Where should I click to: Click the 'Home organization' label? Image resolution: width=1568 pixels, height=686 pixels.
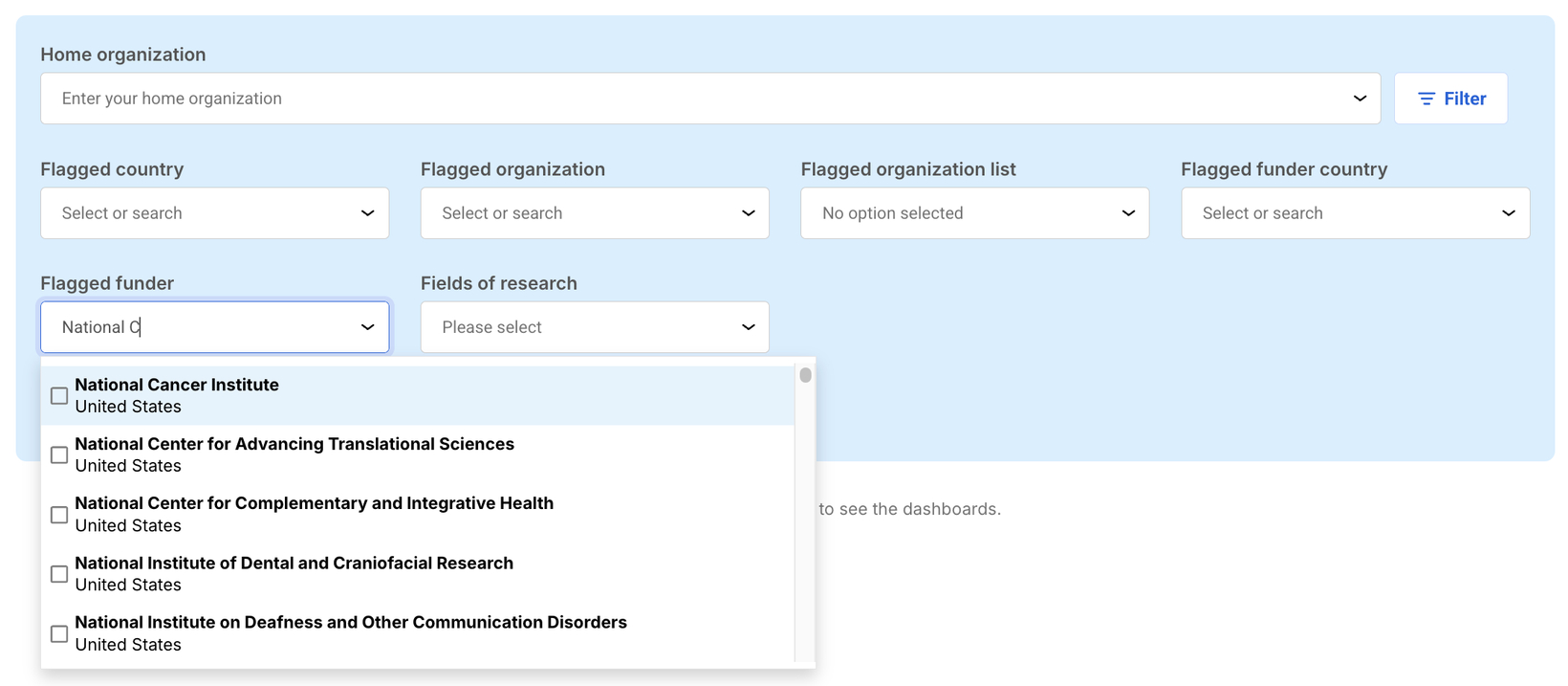coord(123,55)
